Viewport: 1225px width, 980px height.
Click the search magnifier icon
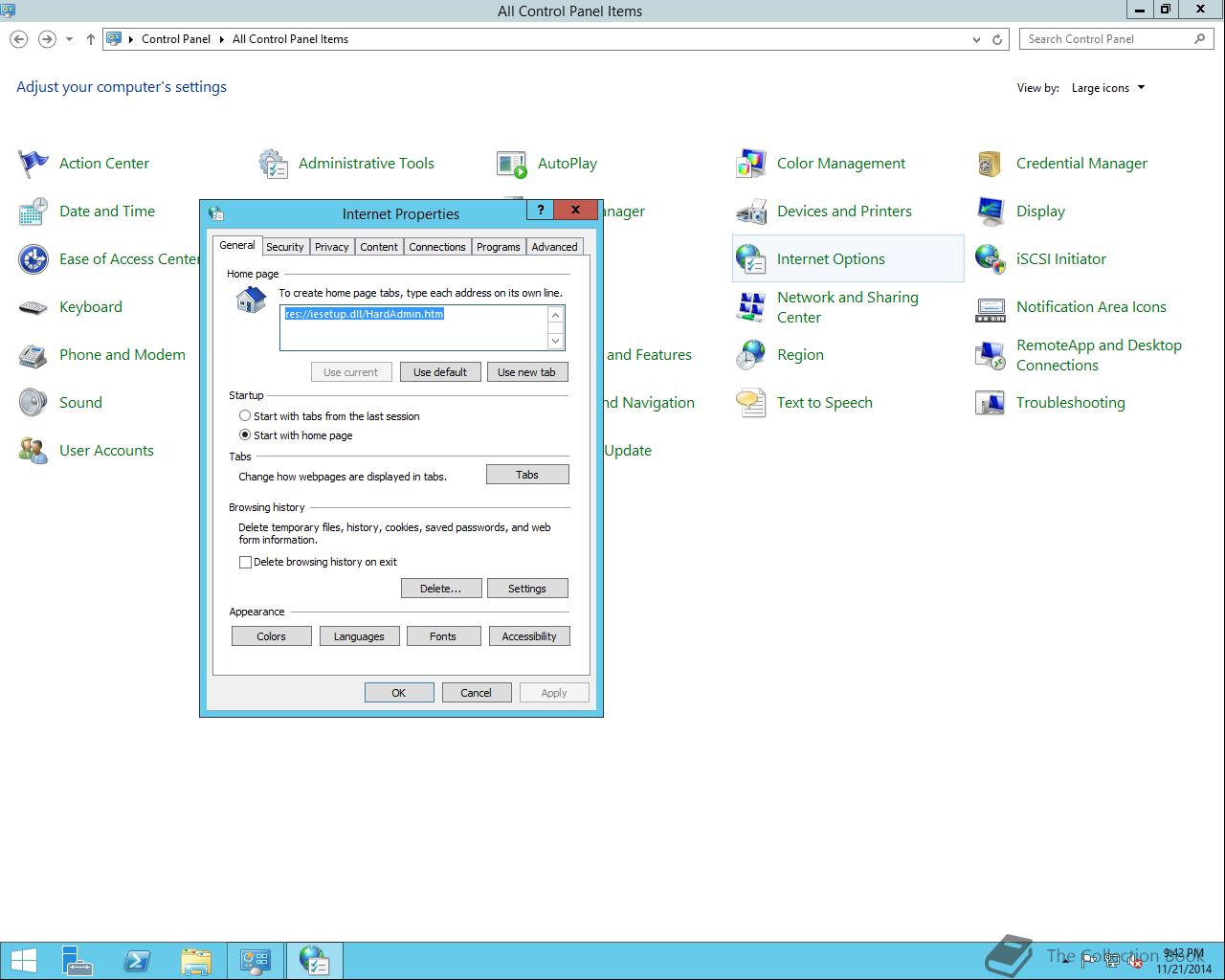[x=1200, y=39]
